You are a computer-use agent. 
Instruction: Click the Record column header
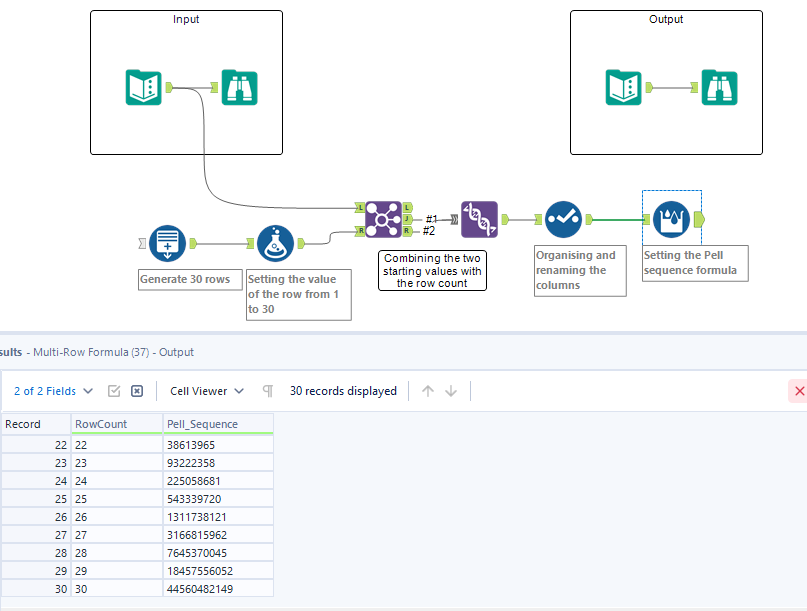(36, 424)
